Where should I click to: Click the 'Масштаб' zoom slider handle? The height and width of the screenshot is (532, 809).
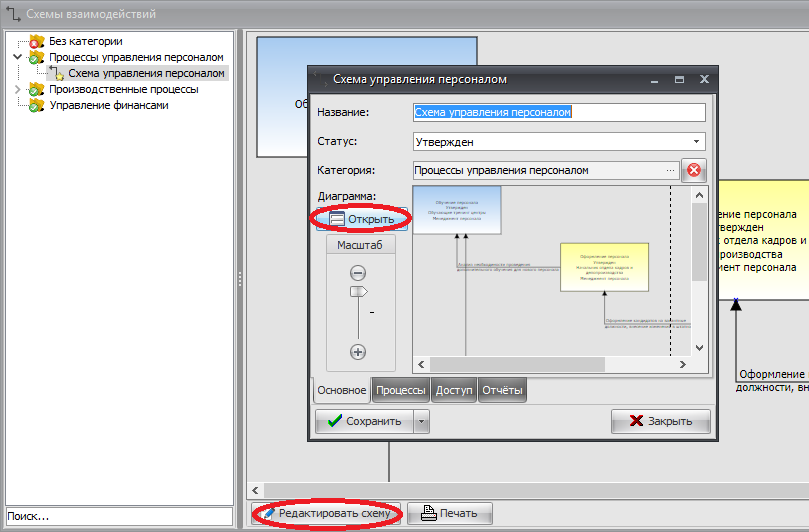click(358, 291)
